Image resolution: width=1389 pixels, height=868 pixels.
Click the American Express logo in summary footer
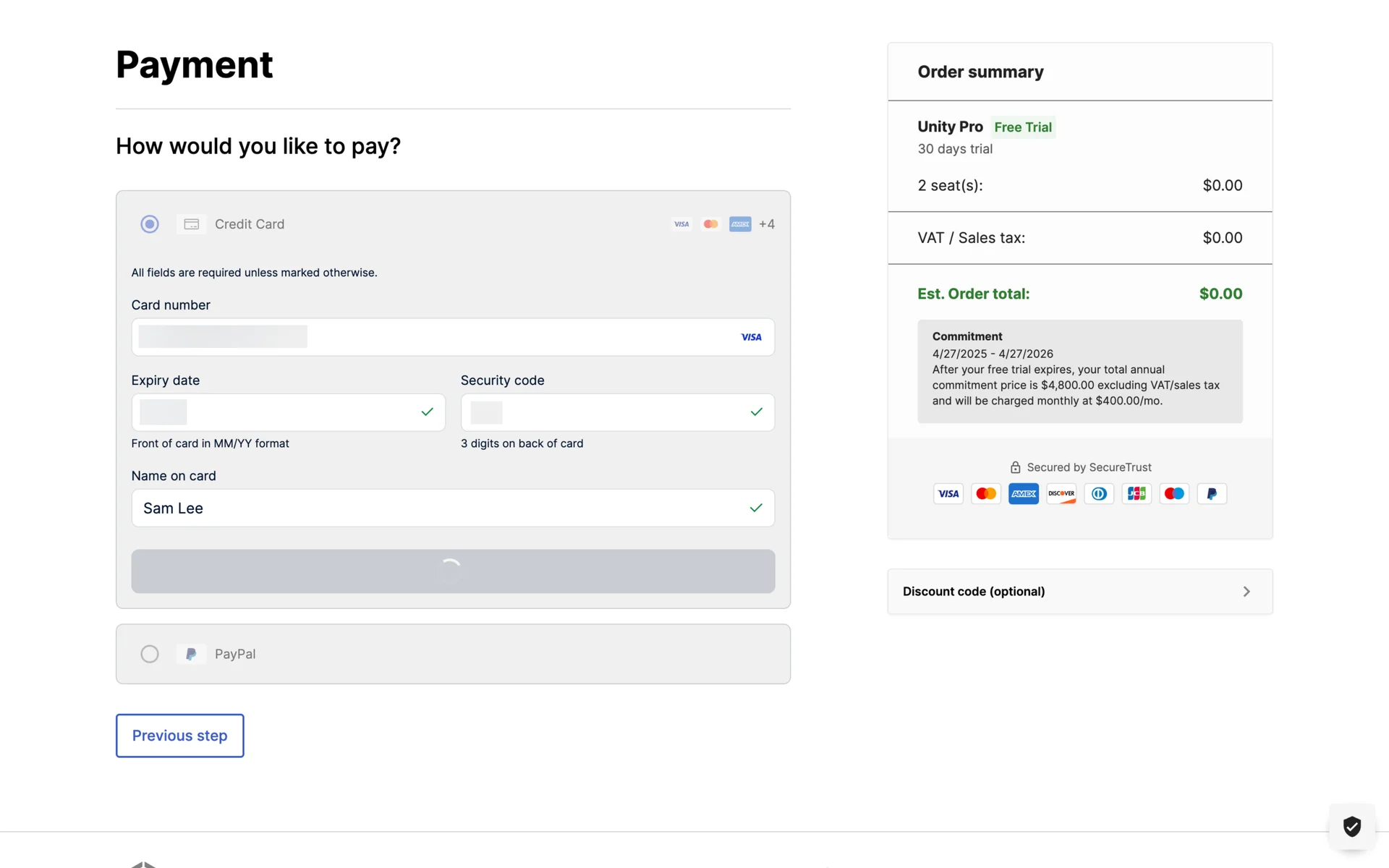(x=1023, y=494)
